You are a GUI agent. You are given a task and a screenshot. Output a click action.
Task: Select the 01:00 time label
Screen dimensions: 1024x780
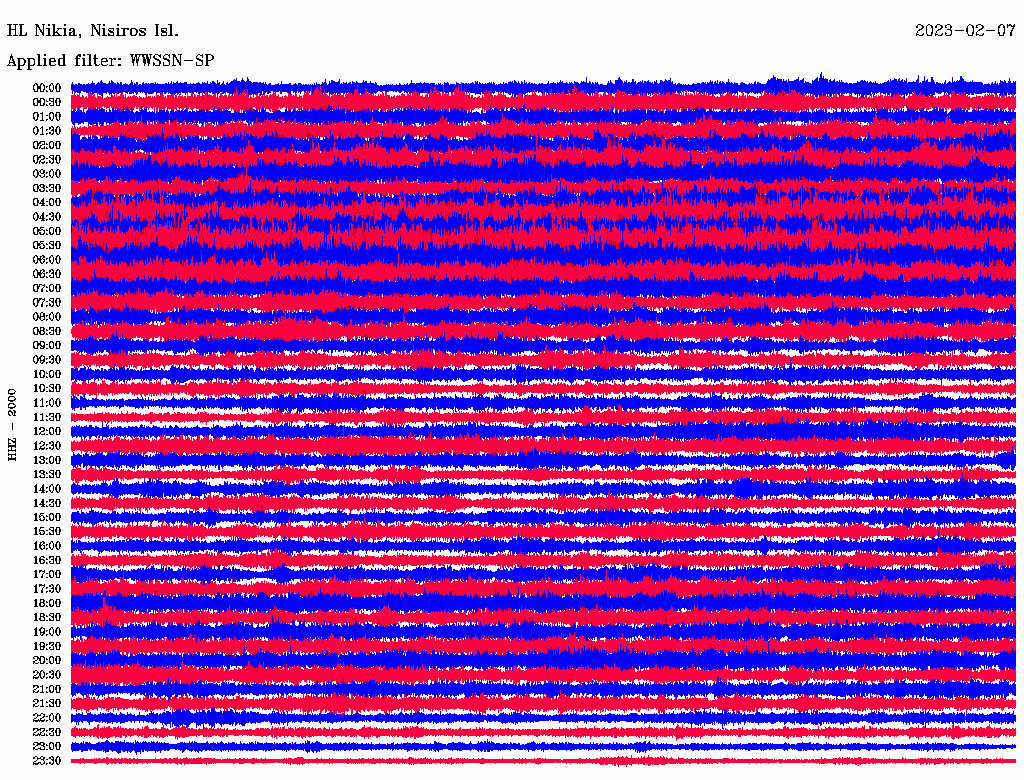coord(47,116)
